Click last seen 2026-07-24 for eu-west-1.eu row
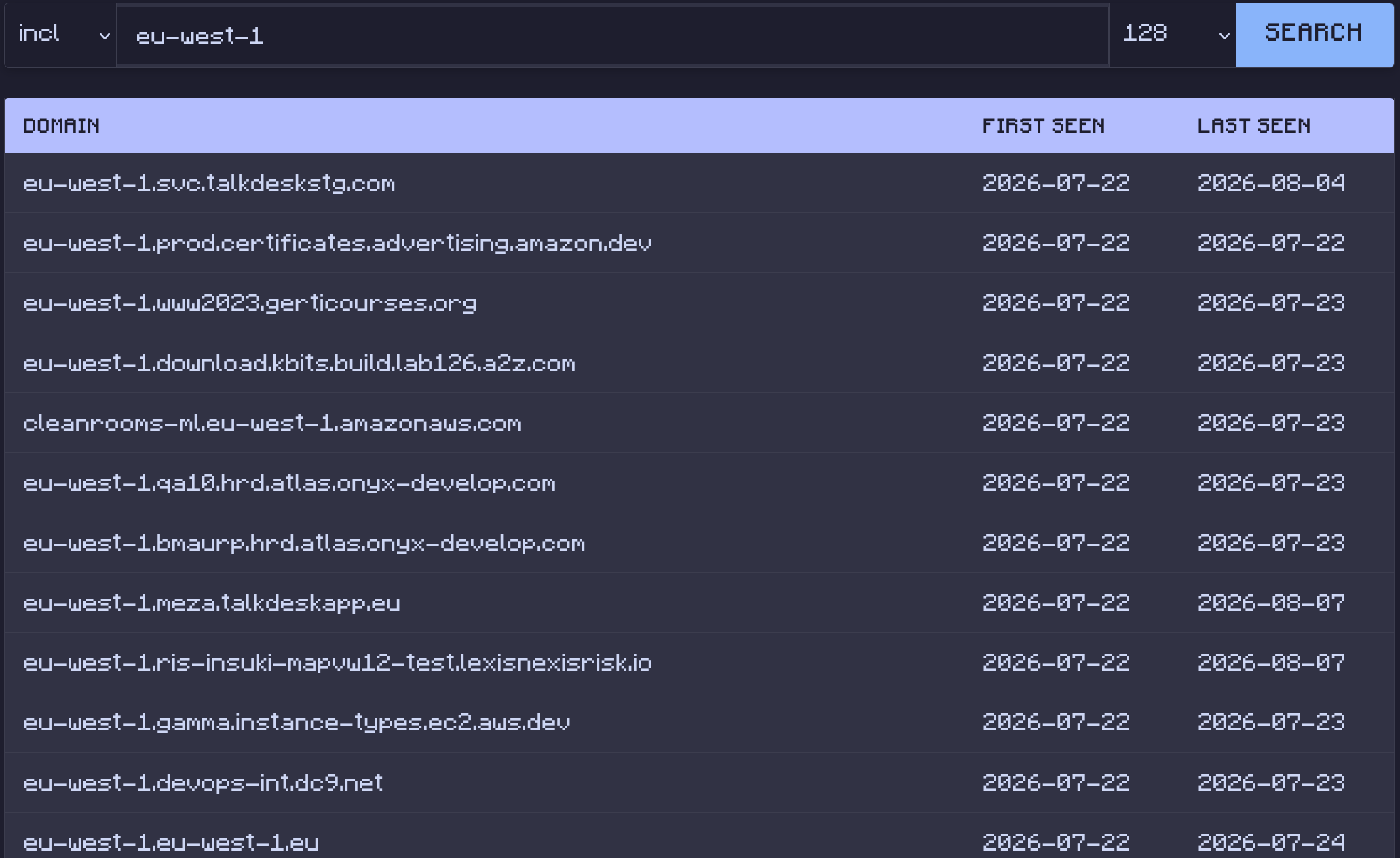 [1271, 842]
